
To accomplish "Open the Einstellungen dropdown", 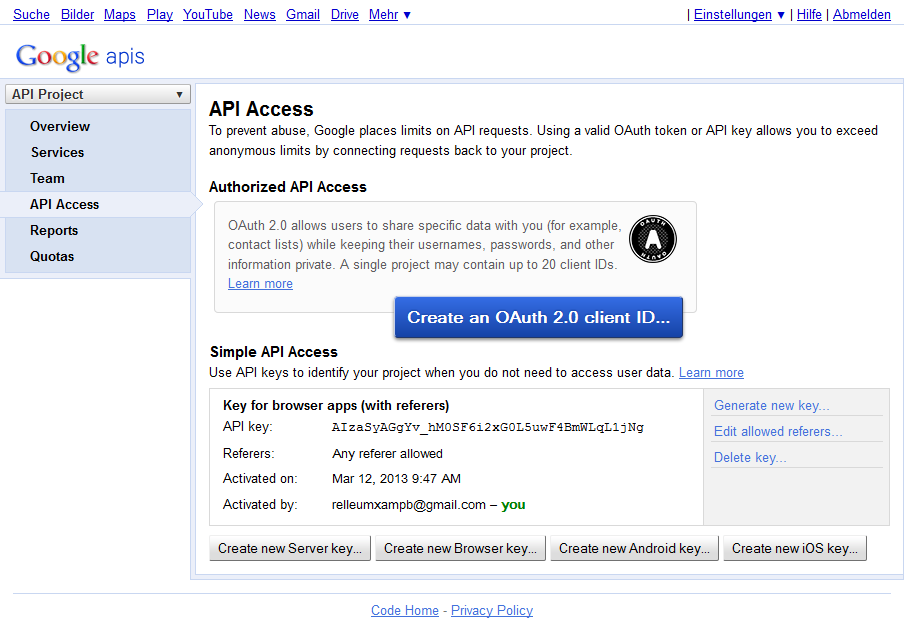I will [733, 14].
